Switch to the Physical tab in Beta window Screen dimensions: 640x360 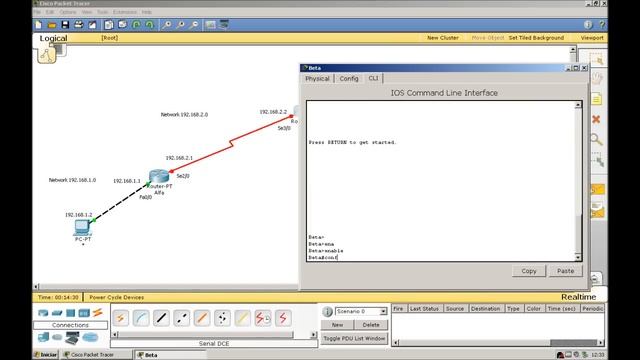[317, 78]
